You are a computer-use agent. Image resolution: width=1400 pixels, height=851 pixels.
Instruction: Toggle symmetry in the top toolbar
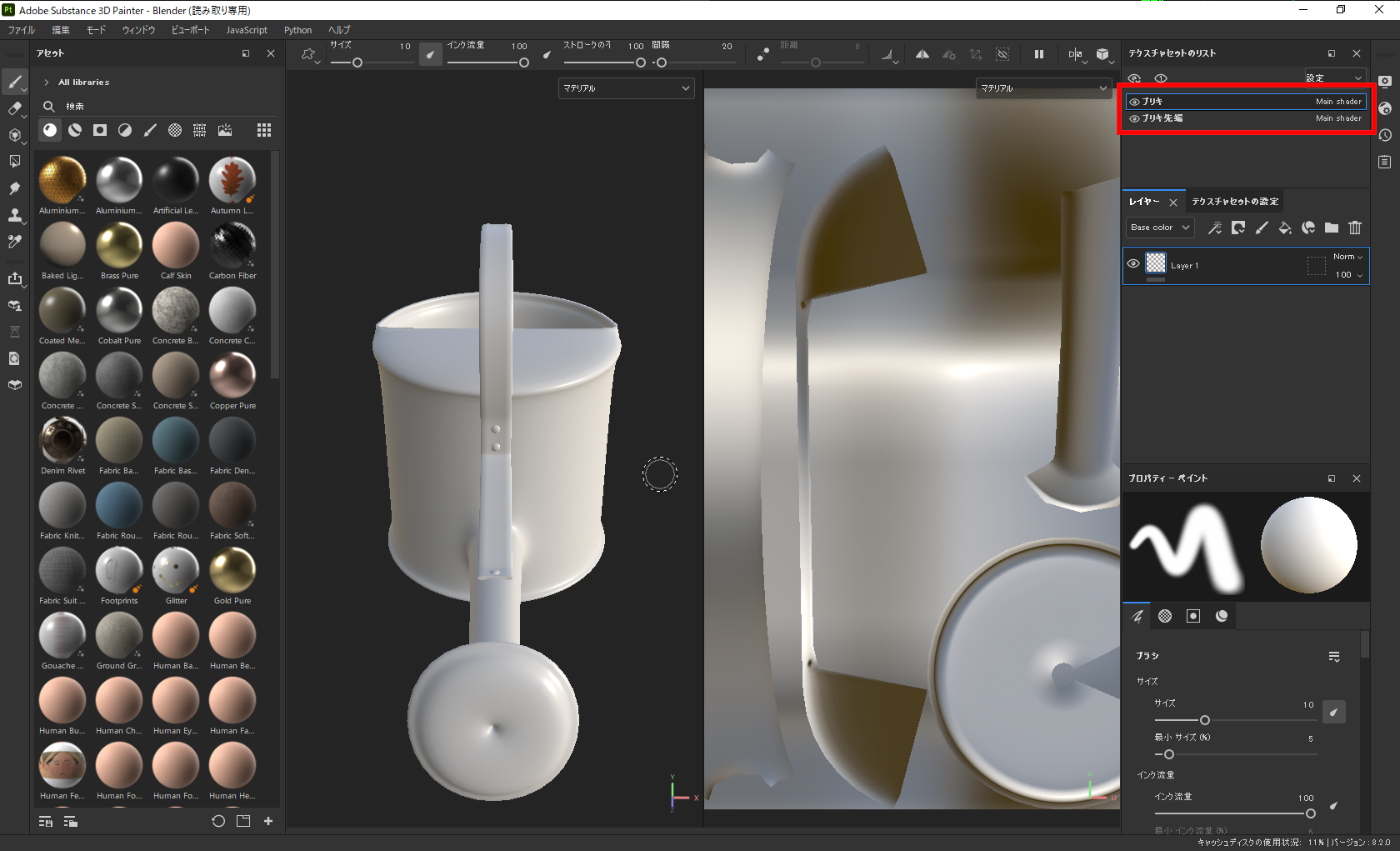[x=922, y=54]
